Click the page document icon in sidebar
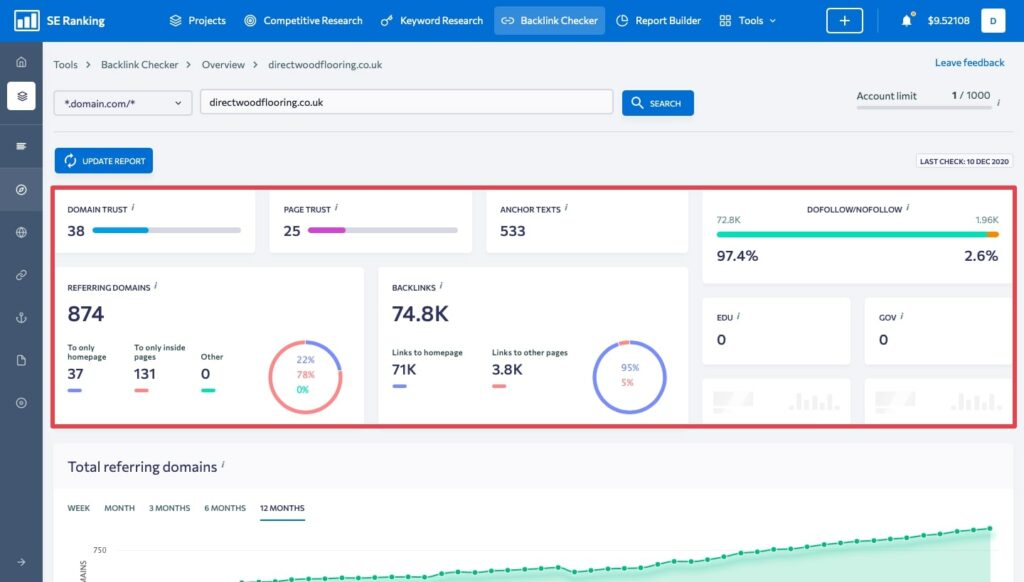Viewport: 1024px width, 582px height. coord(22,361)
